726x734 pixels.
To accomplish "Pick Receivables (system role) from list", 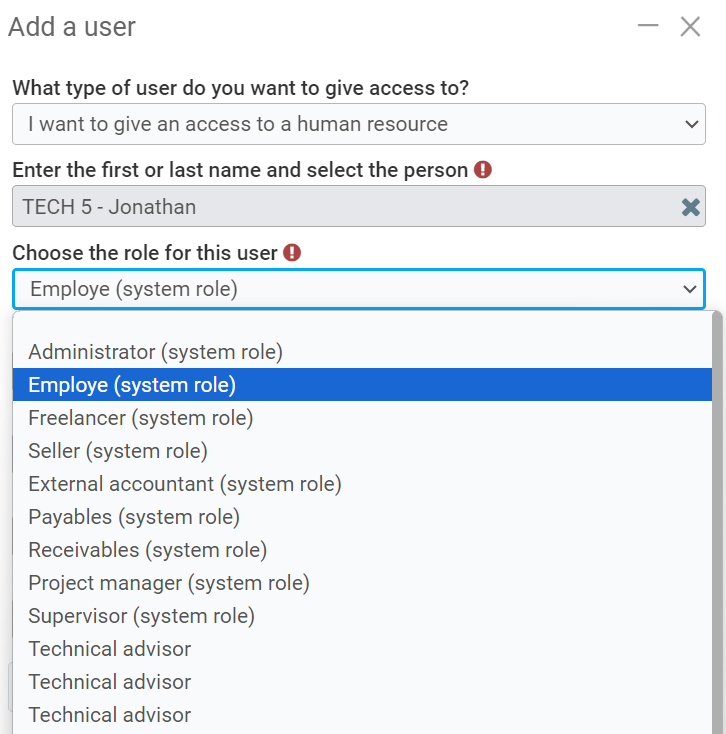I will pos(148,550).
